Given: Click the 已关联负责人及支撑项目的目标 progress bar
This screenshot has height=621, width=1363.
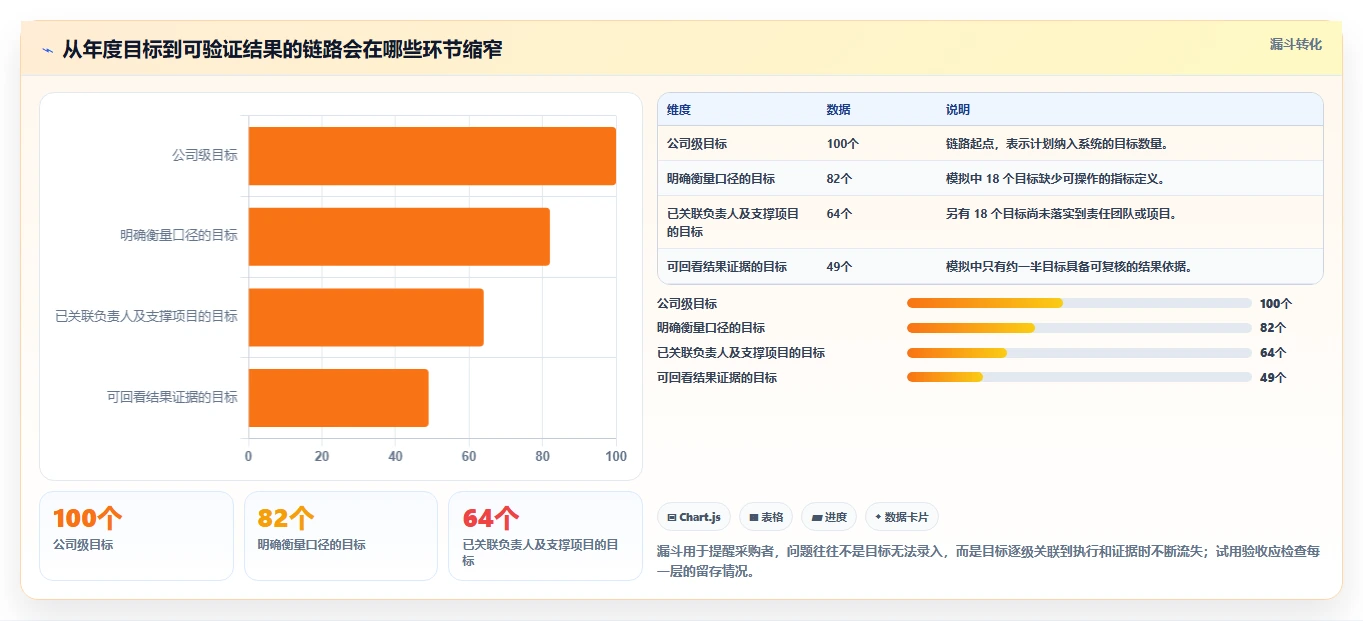Looking at the screenshot, I should pos(1079,353).
